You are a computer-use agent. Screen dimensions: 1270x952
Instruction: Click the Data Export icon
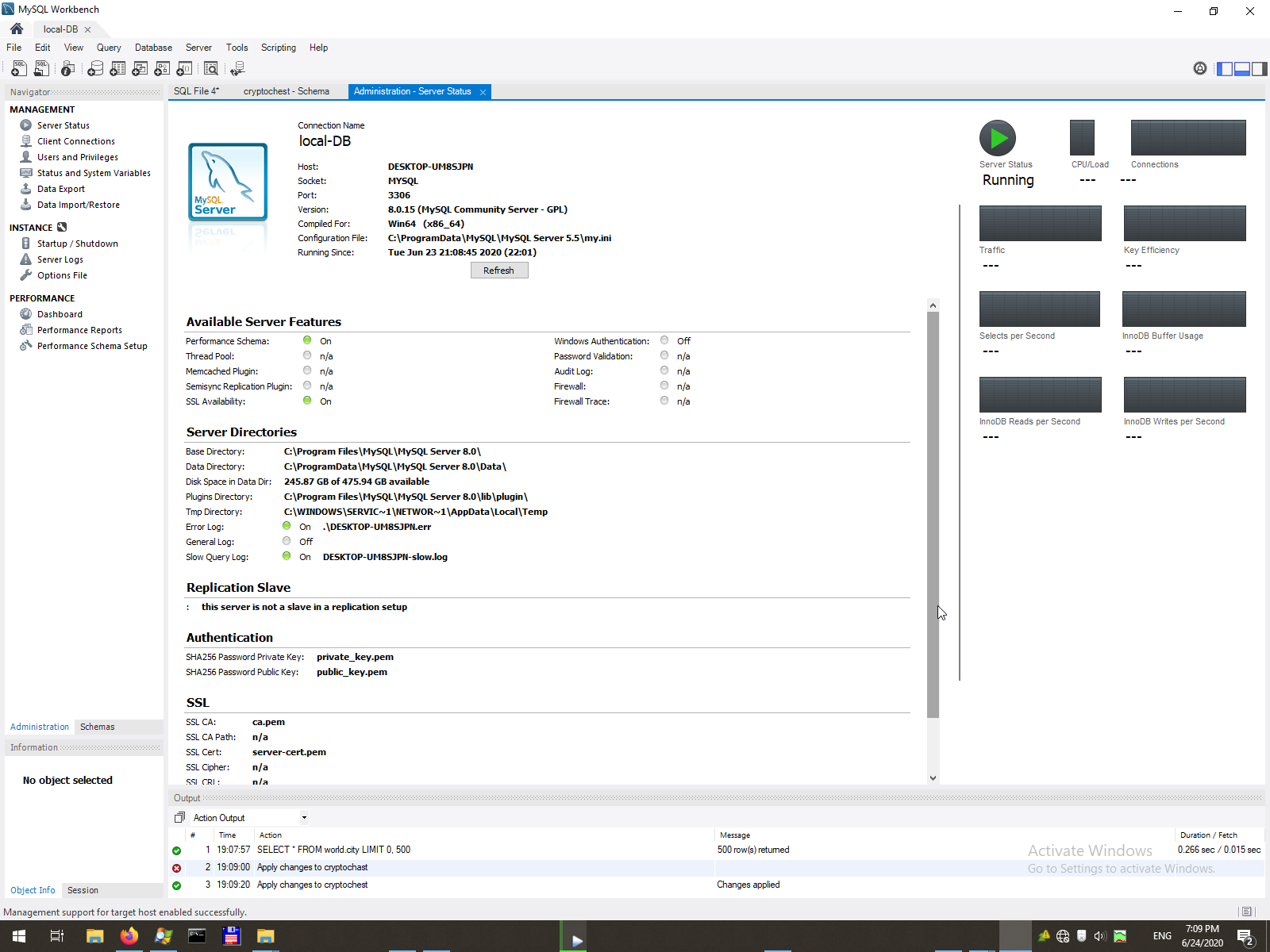click(26, 189)
